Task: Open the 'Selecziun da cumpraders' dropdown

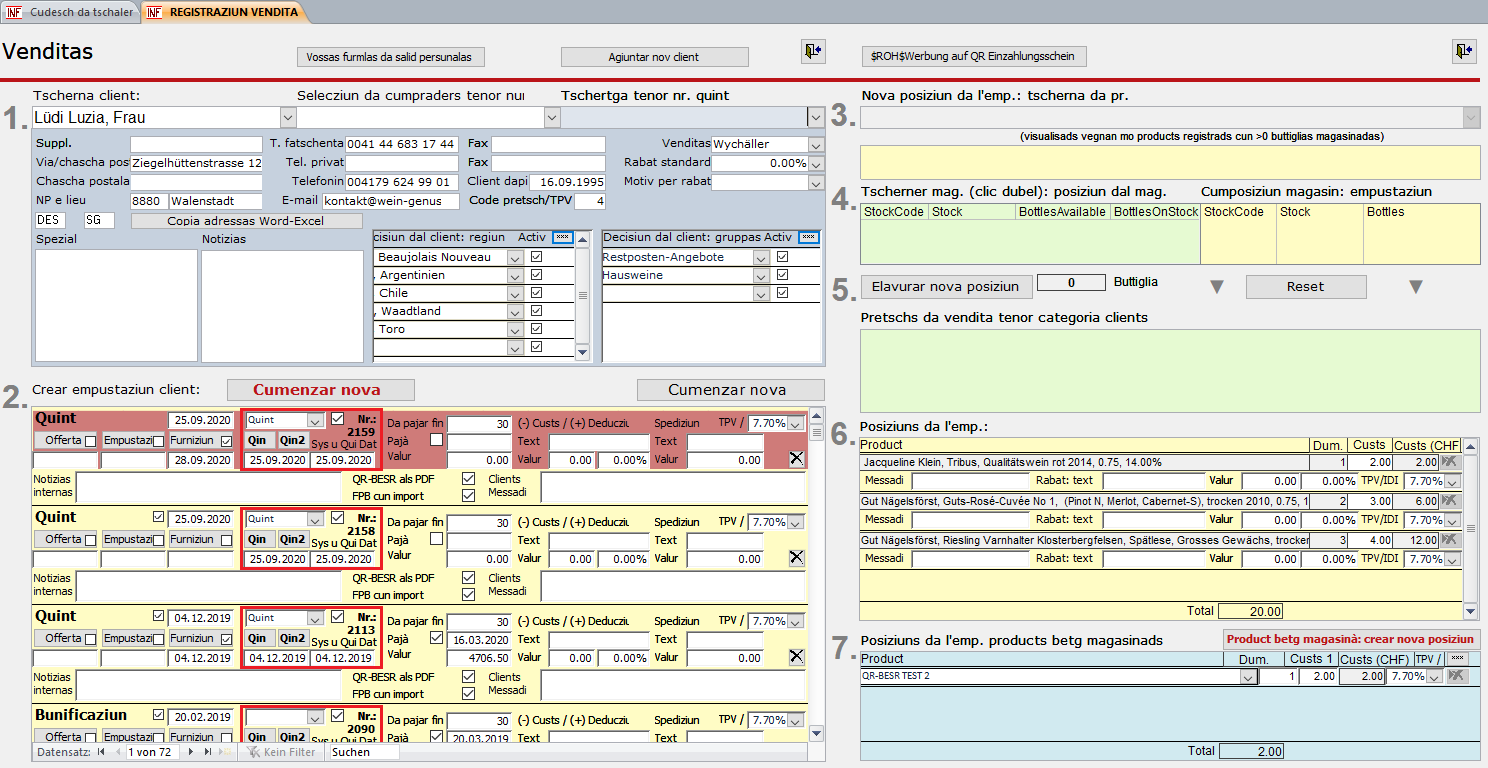Action: (x=552, y=118)
